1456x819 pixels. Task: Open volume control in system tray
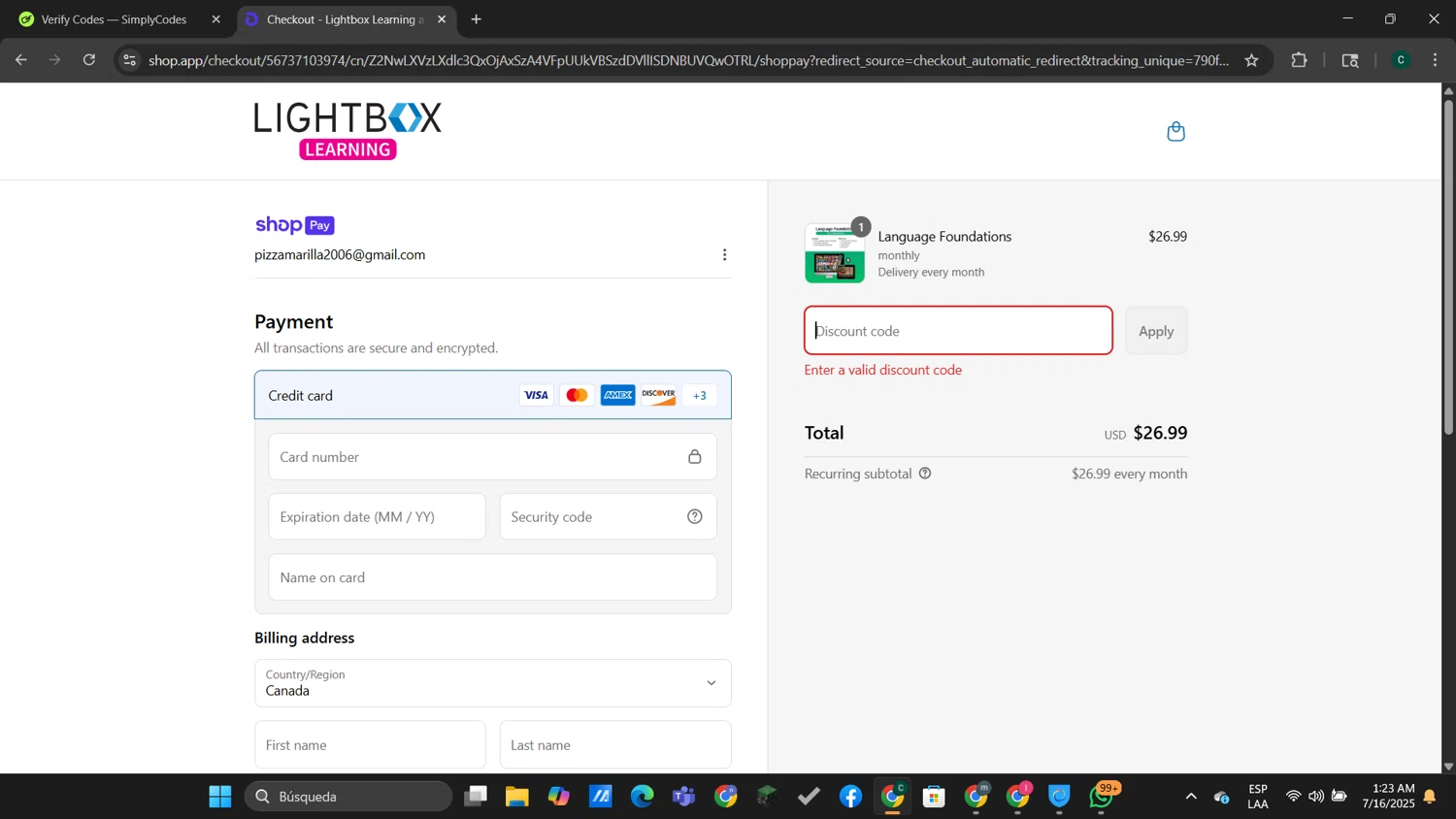point(1316,797)
